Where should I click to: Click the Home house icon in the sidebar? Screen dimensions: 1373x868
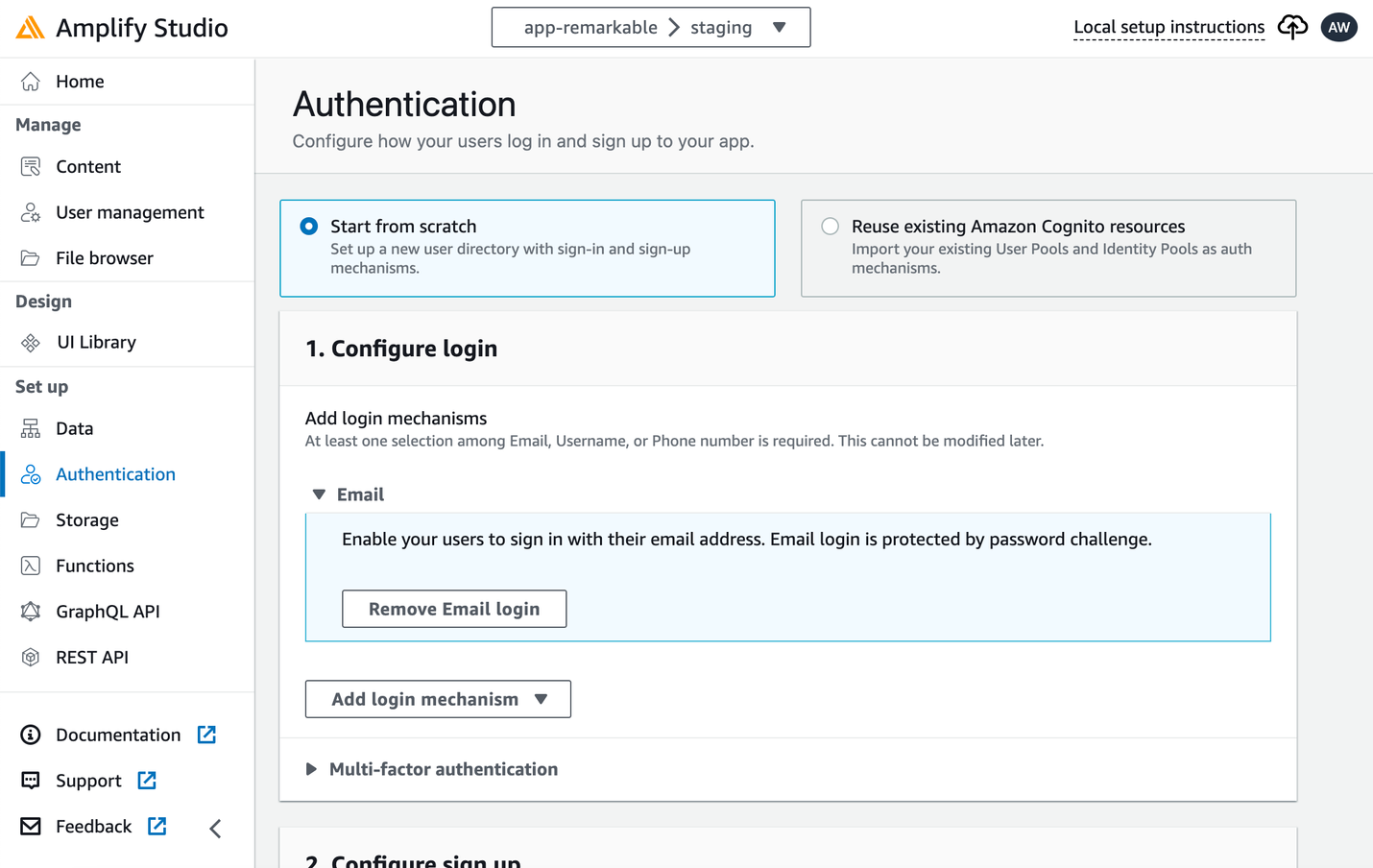[x=31, y=82]
